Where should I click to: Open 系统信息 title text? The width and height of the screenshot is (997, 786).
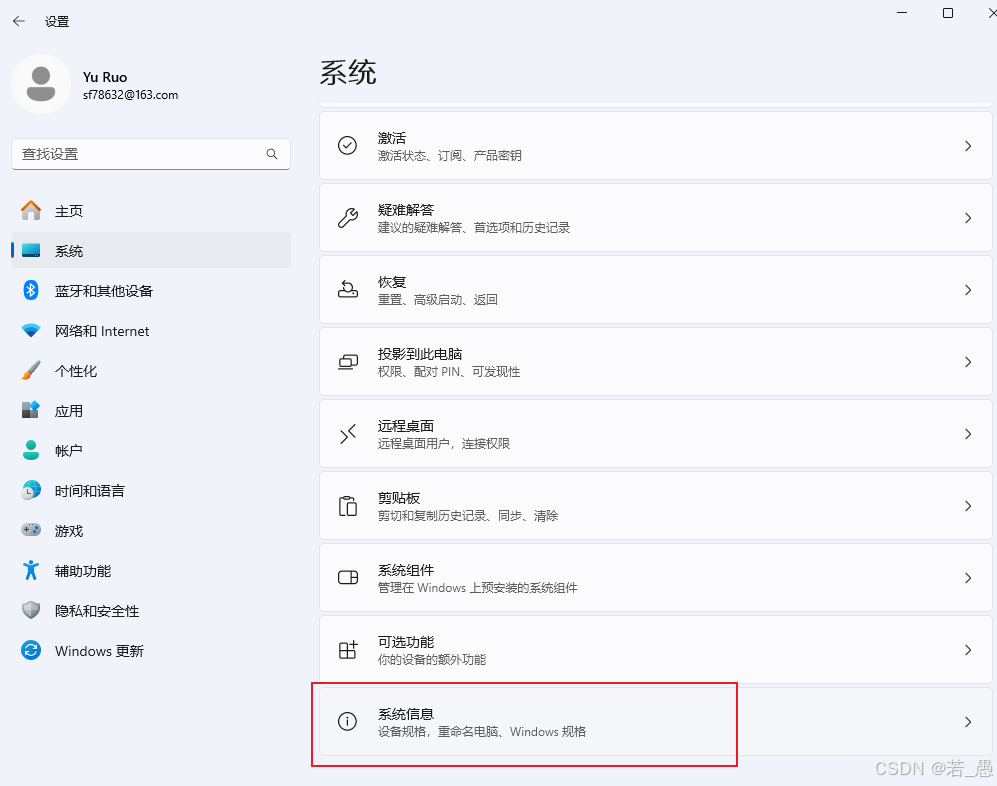click(406, 714)
